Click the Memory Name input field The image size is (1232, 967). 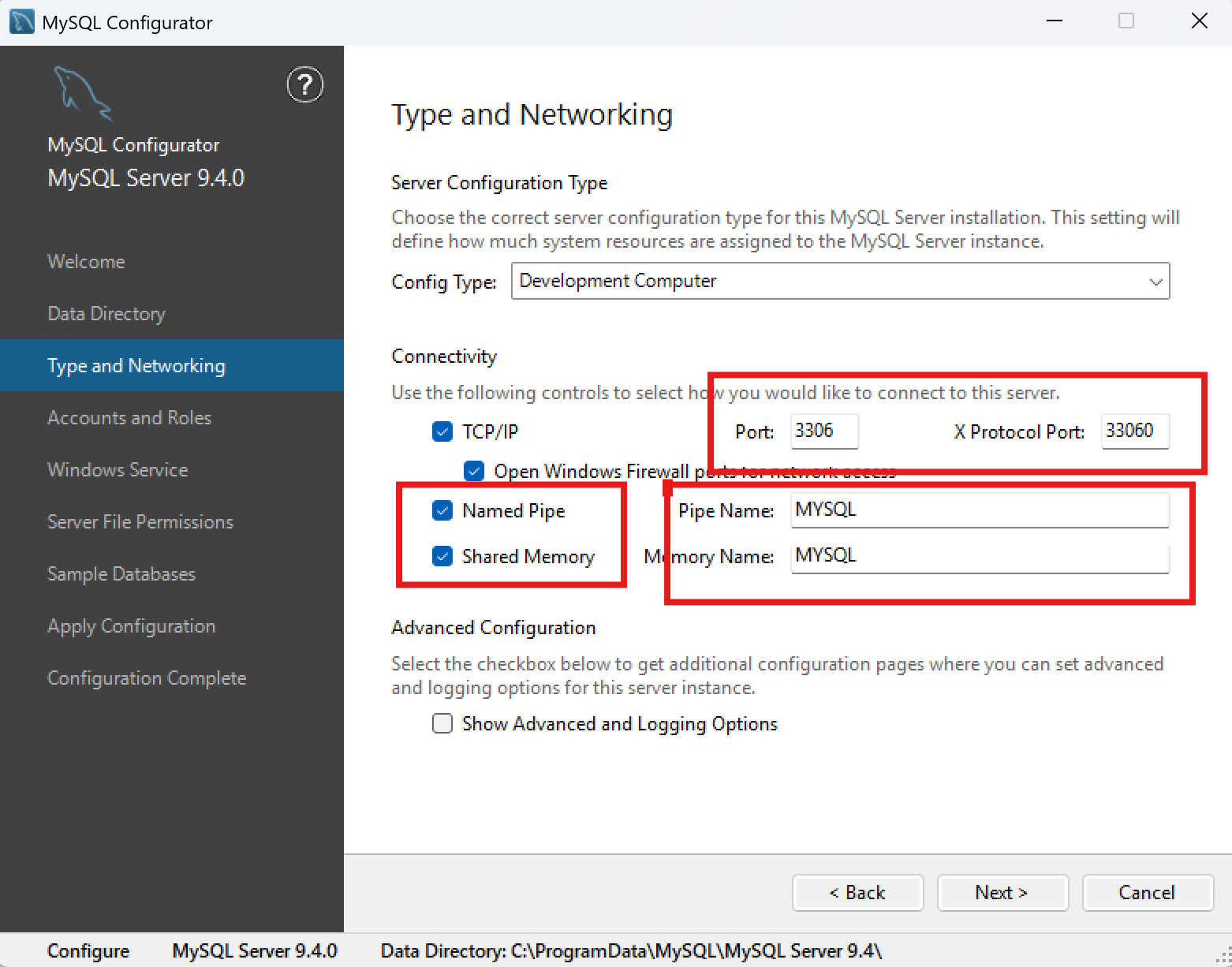coord(980,555)
